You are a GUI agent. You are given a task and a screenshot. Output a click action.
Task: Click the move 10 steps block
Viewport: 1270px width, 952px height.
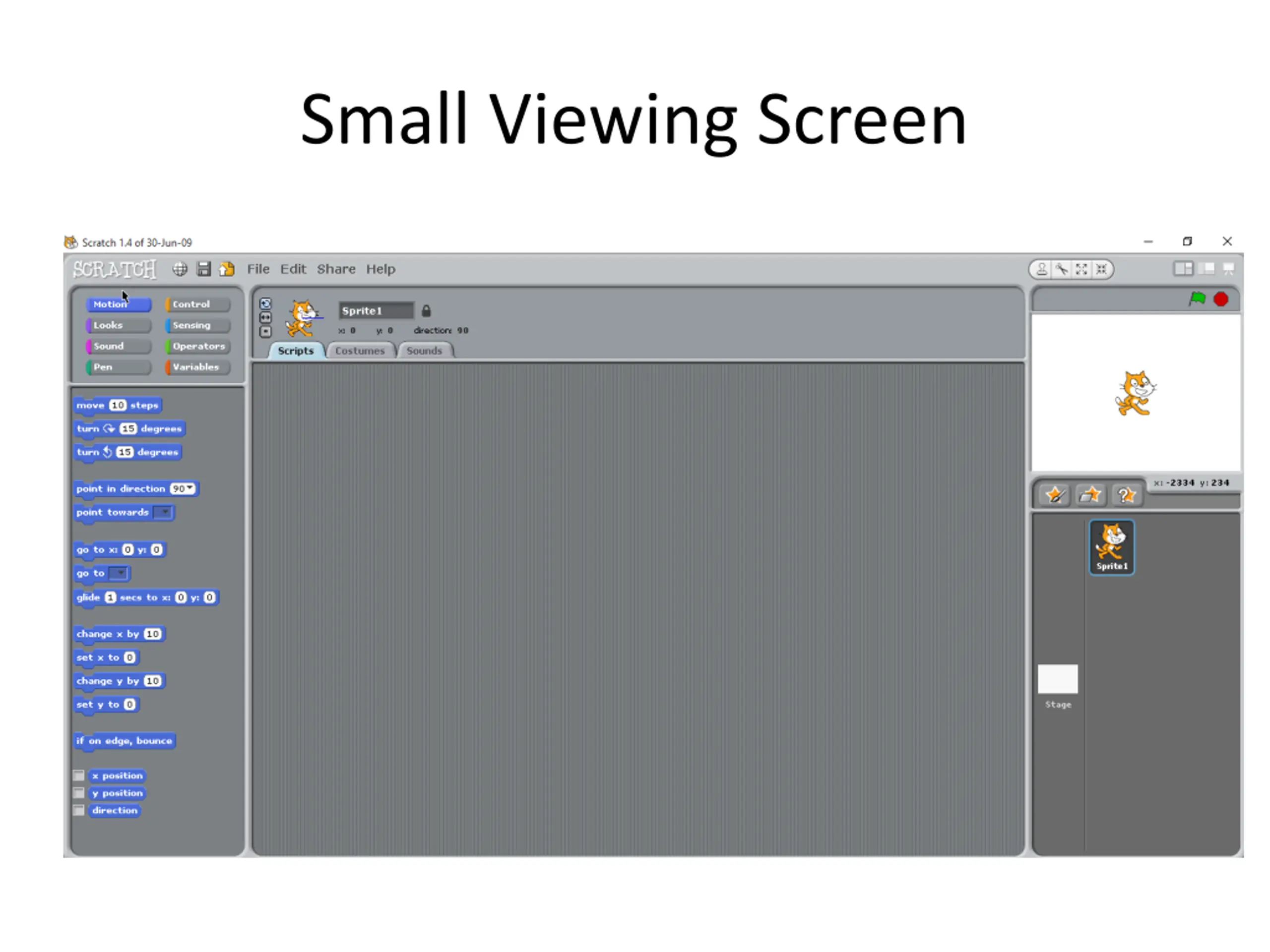[118, 405]
